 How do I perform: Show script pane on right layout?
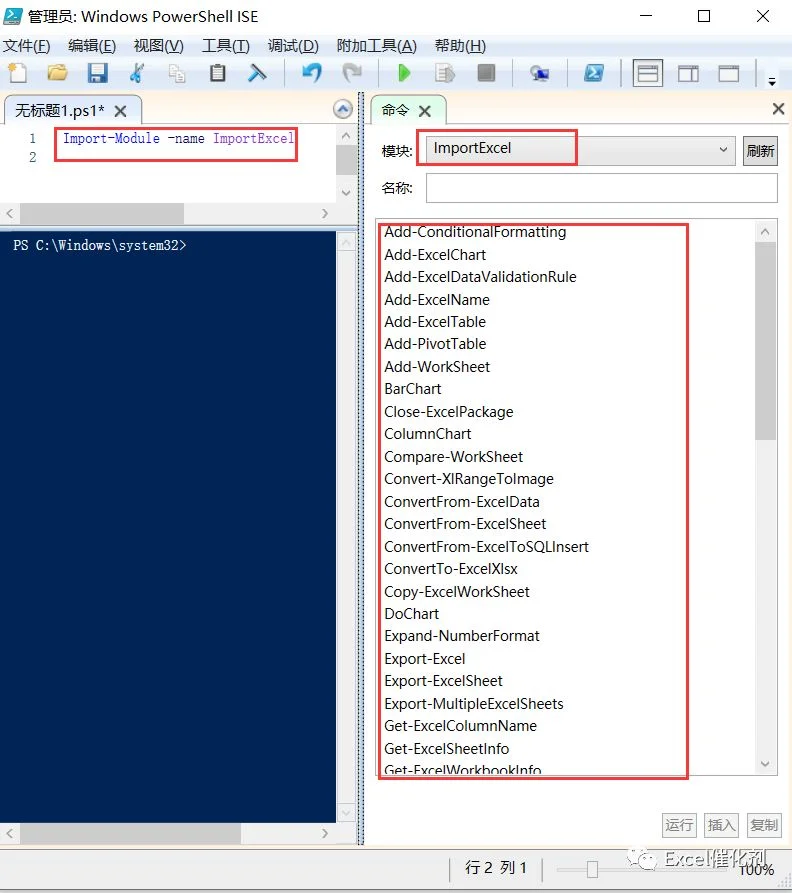688,73
